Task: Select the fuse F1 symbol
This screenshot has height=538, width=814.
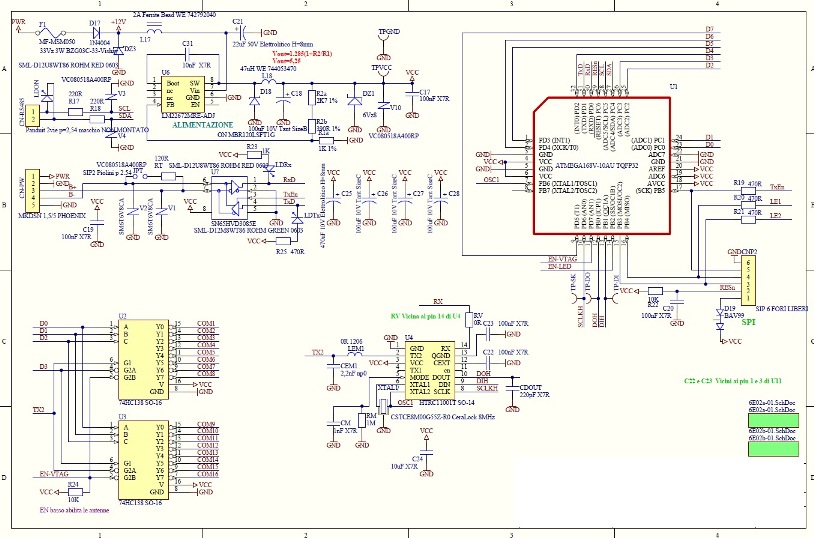Action: pyautogui.click(x=52, y=32)
